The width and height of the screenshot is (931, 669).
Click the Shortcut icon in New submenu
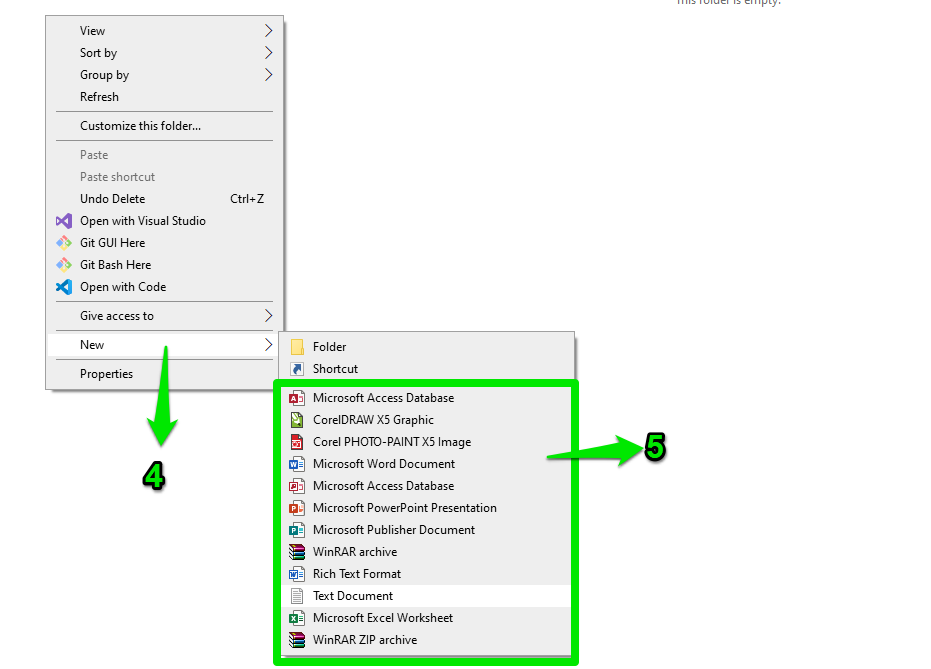297,369
